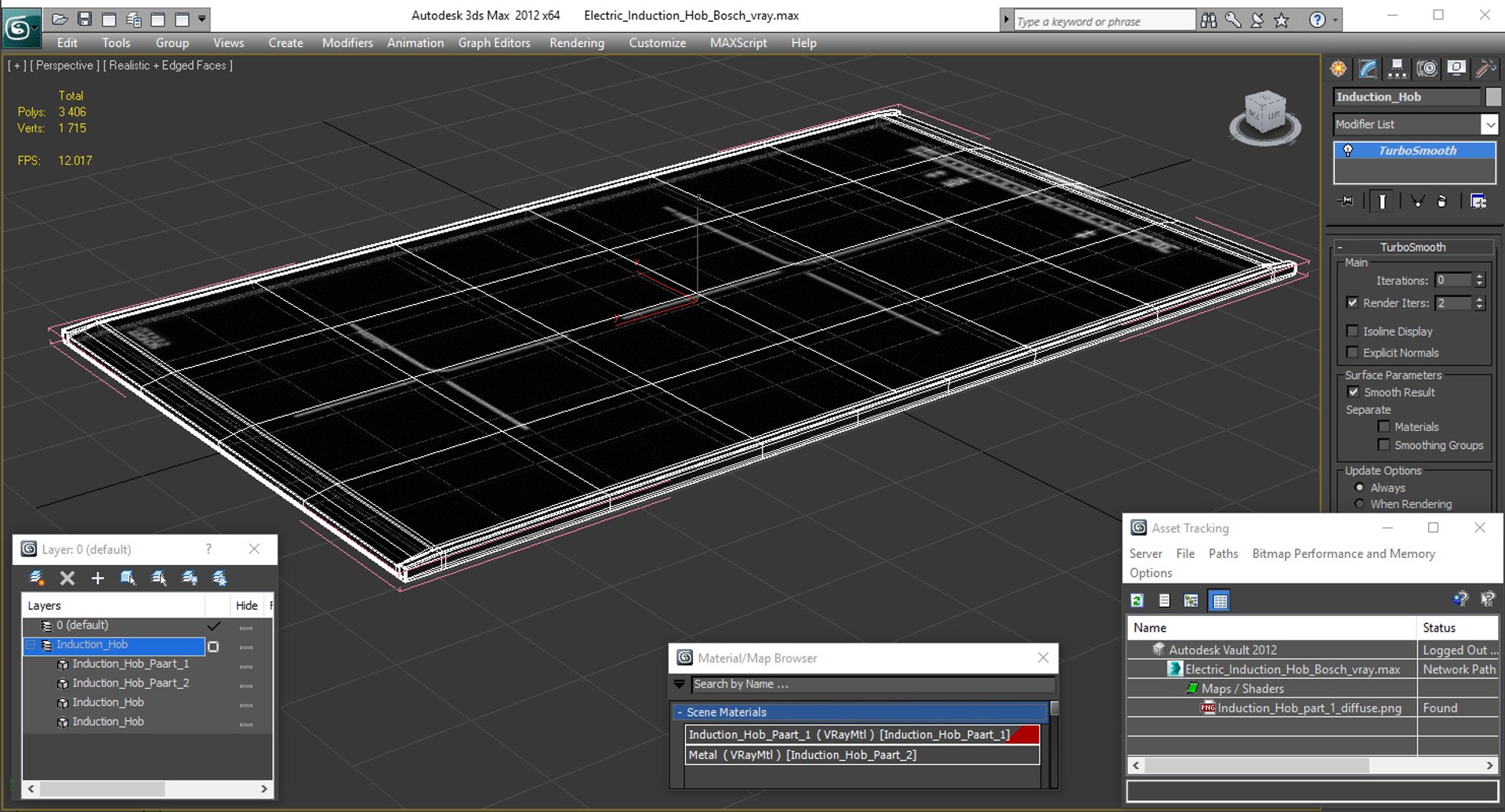Click Select Highlighted Objects and Layers icon
The height and width of the screenshot is (812, 1505).
(x=128, y=578)
